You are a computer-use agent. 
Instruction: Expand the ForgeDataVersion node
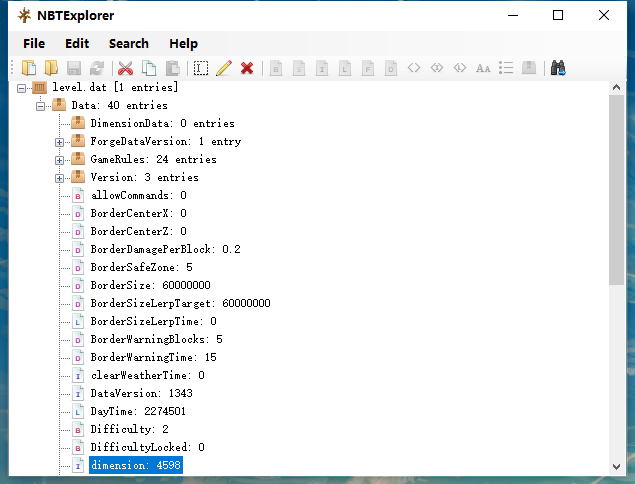pos(60,142)
